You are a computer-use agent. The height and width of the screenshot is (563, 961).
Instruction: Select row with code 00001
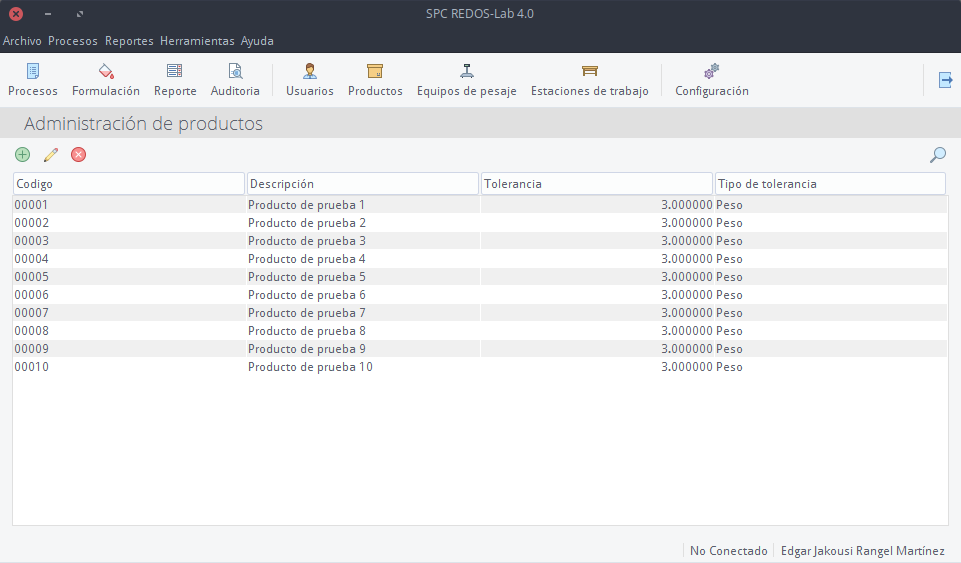point(480,205)
